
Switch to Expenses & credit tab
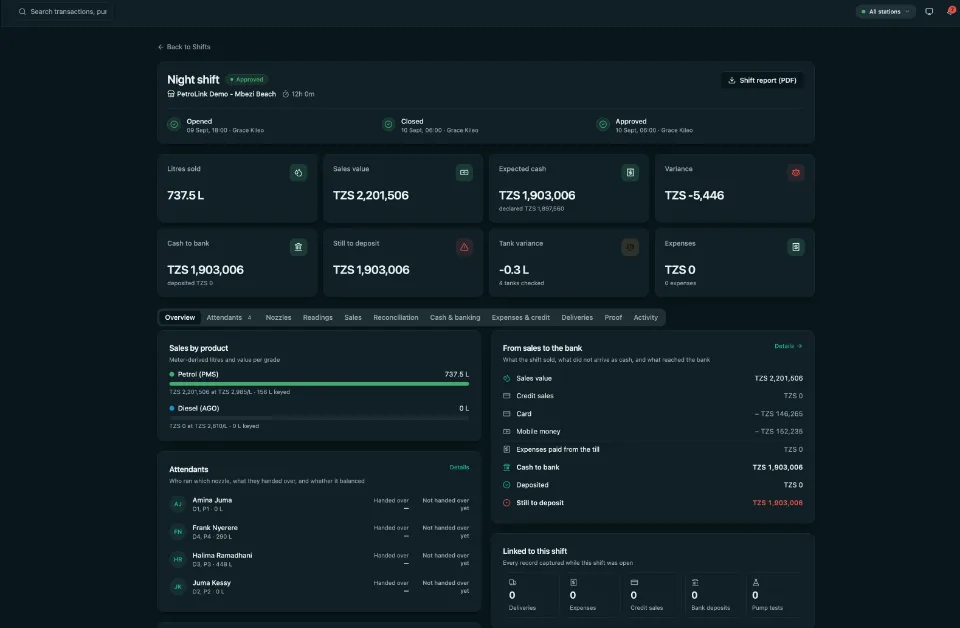point(520,318)
